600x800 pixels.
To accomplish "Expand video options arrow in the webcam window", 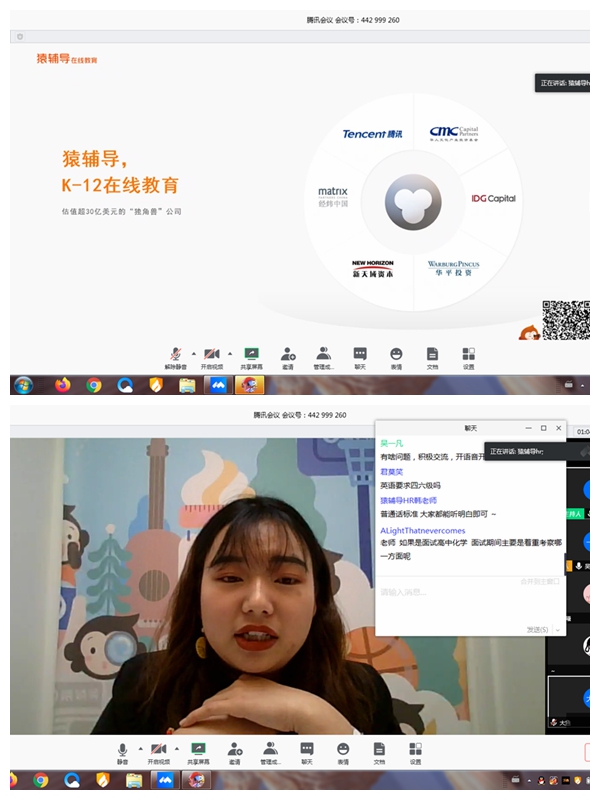I will 177,748.
